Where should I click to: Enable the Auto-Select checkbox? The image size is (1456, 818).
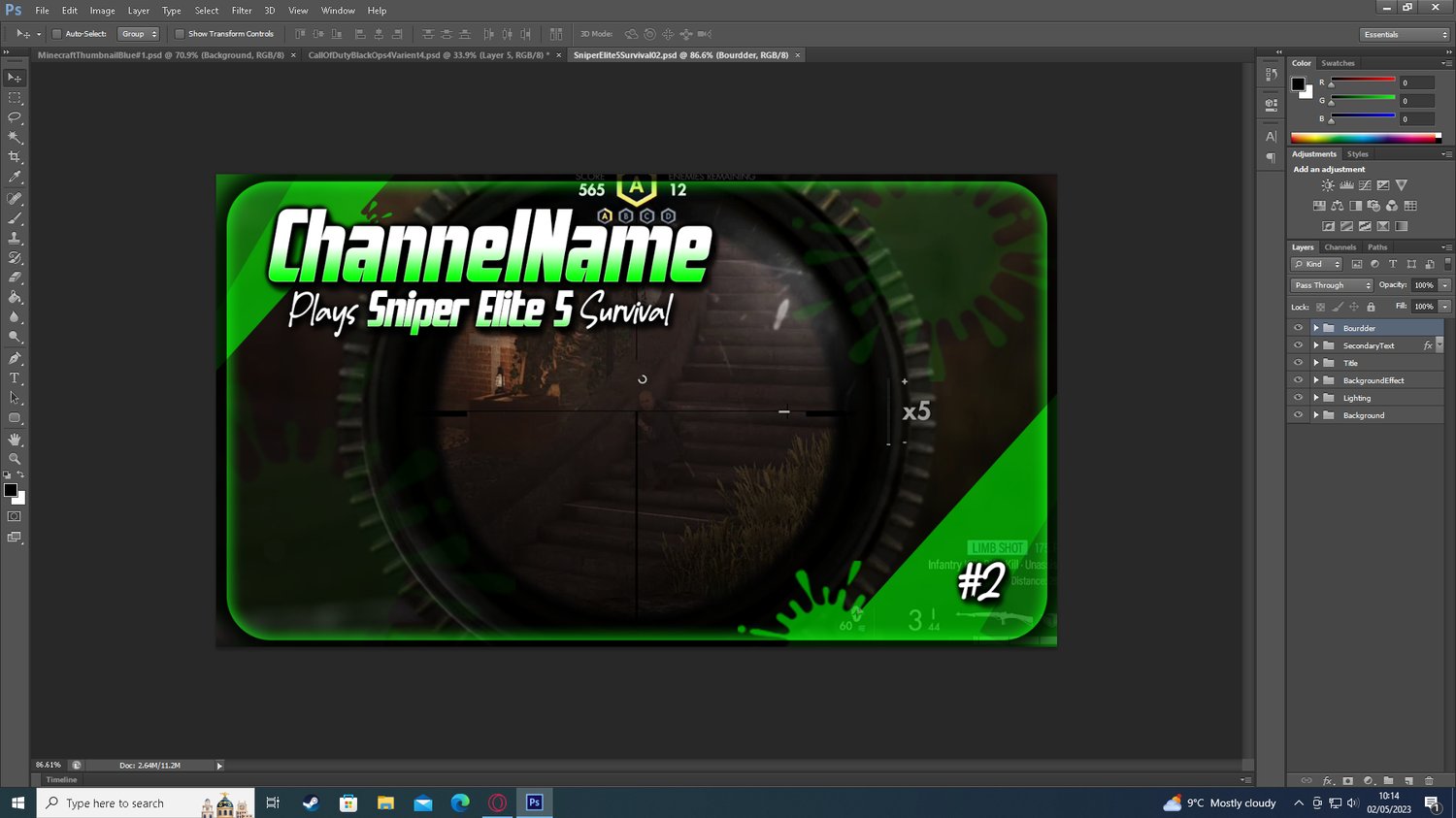click(56, 34)
